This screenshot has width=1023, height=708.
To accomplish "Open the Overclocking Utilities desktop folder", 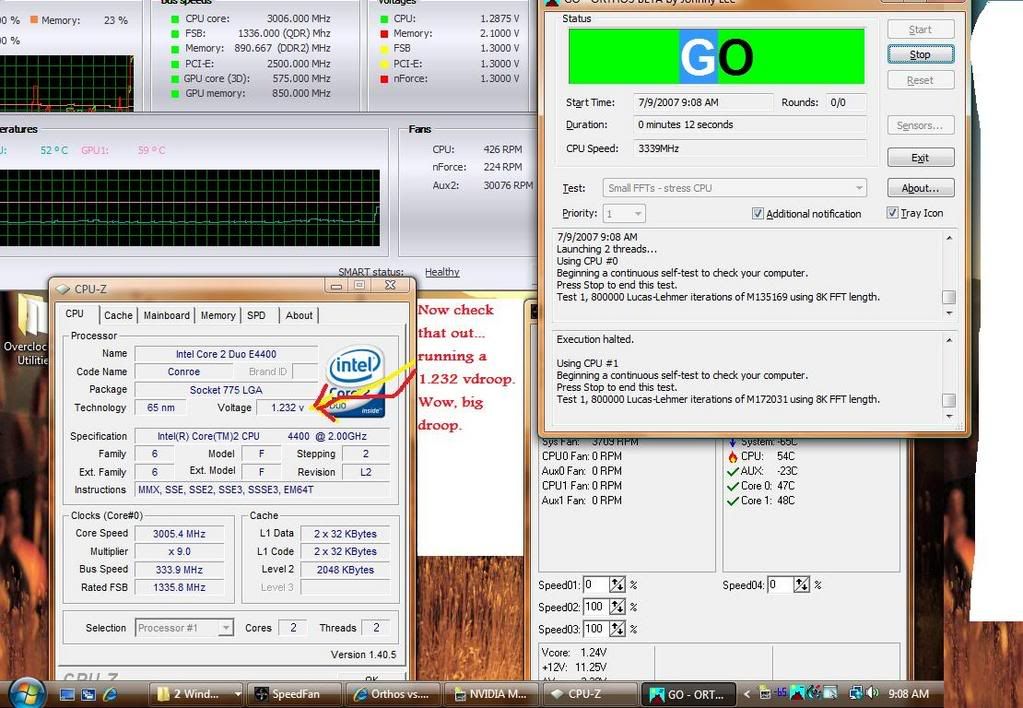I will tap(26, 330).
